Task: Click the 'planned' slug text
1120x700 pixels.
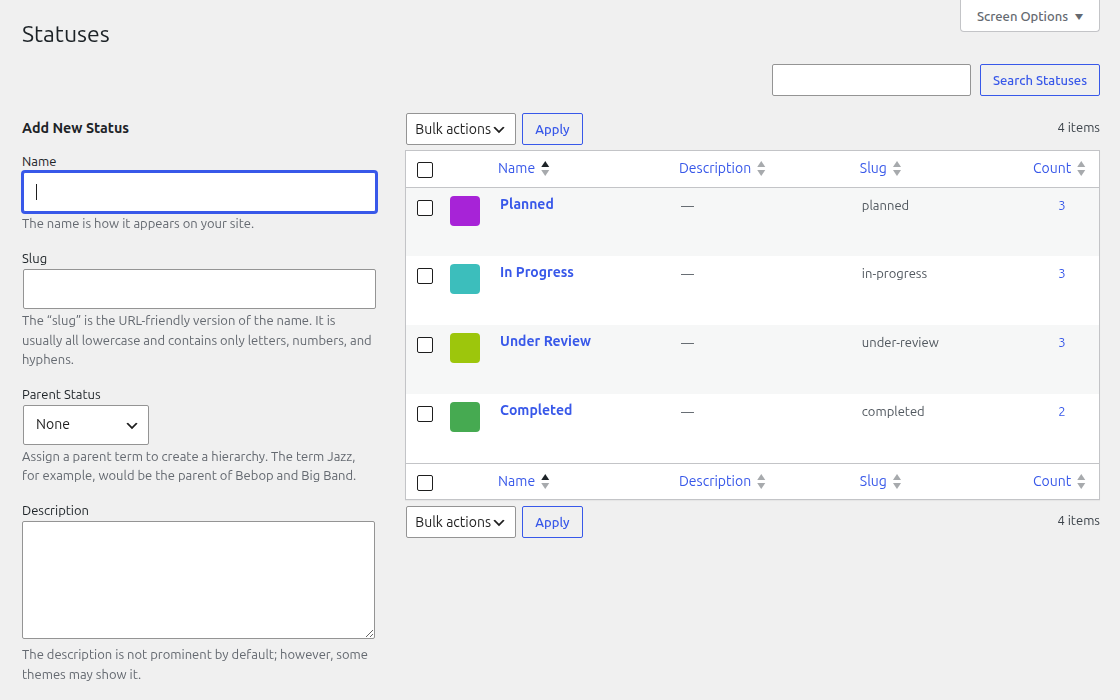Action: click(885, 206)
